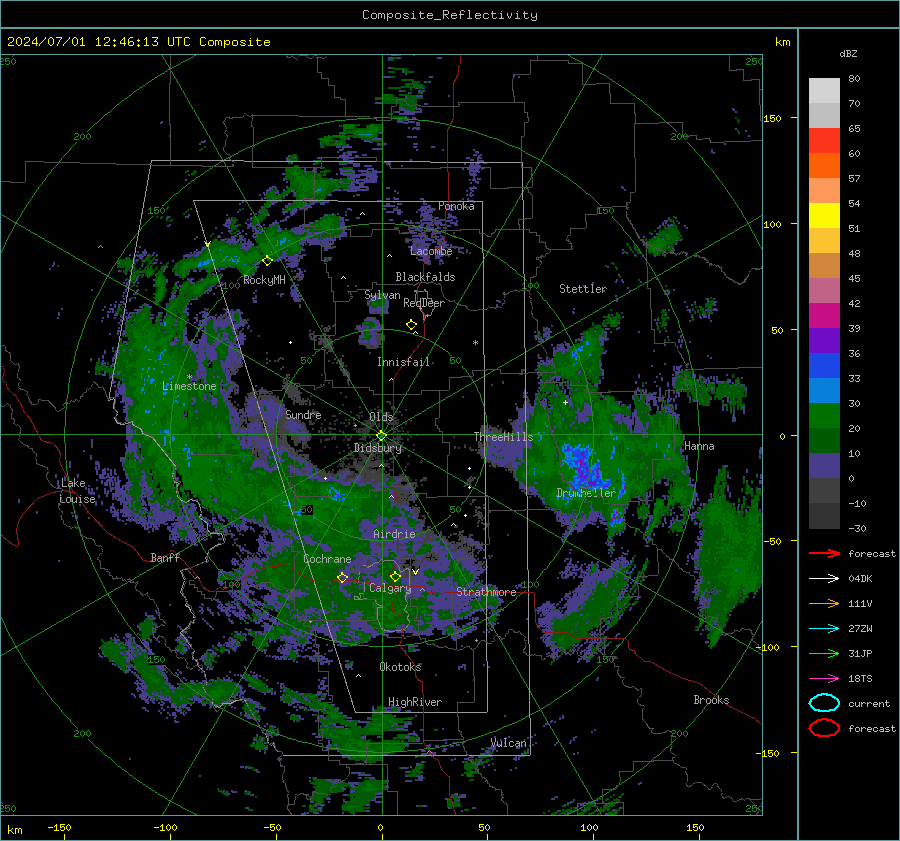Click the Airdrie city label
Image resolution: width=900 pixels, height=841 pixels.
click(394, 534)
